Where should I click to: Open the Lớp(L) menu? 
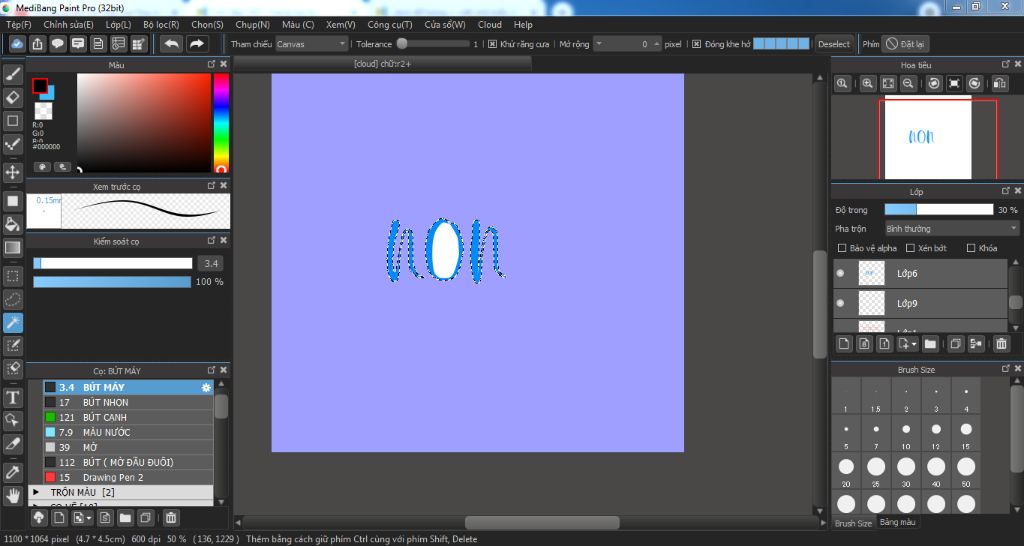(118, 24)
